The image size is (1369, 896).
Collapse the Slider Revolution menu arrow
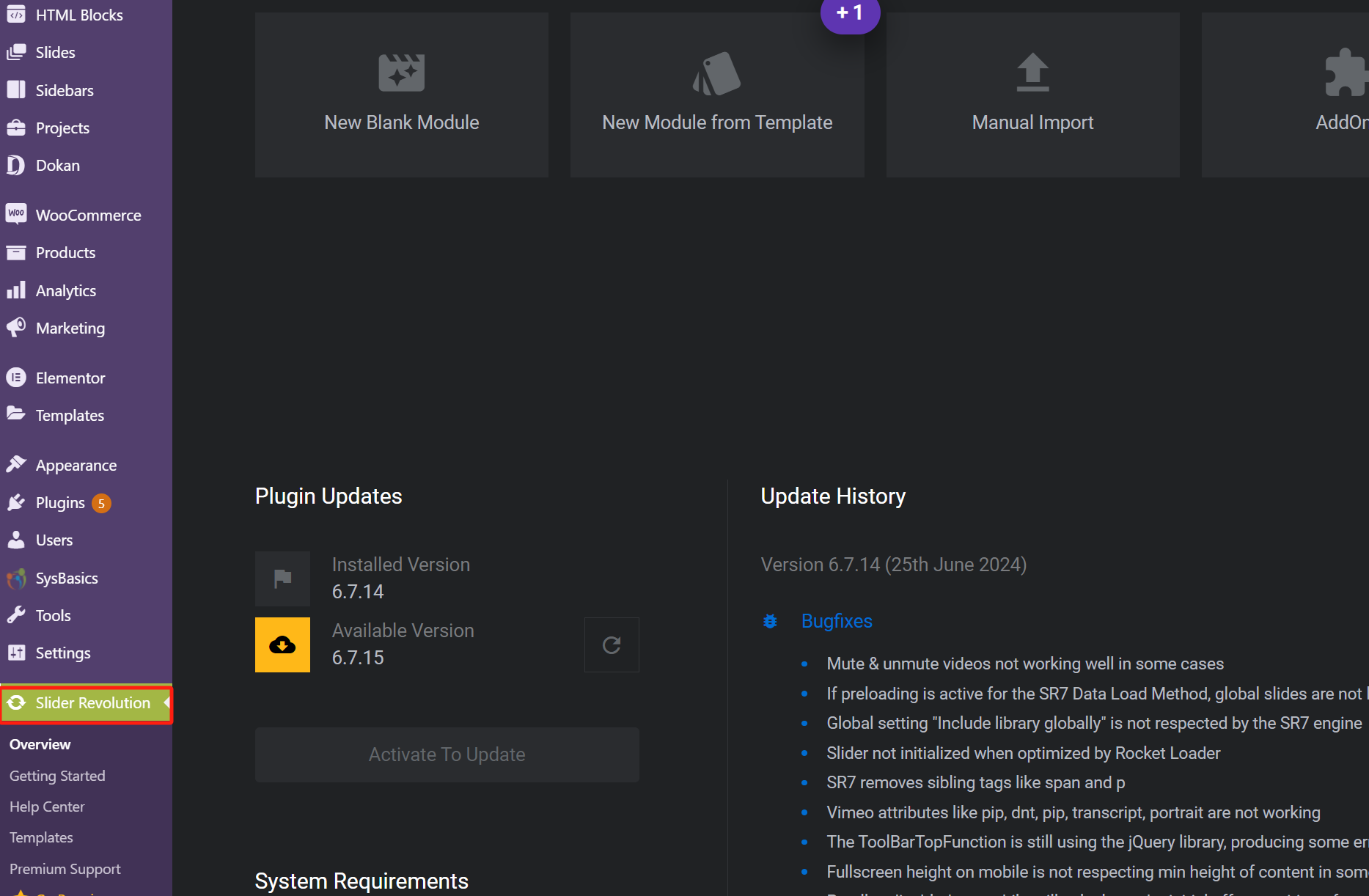(x=166, y=703)
